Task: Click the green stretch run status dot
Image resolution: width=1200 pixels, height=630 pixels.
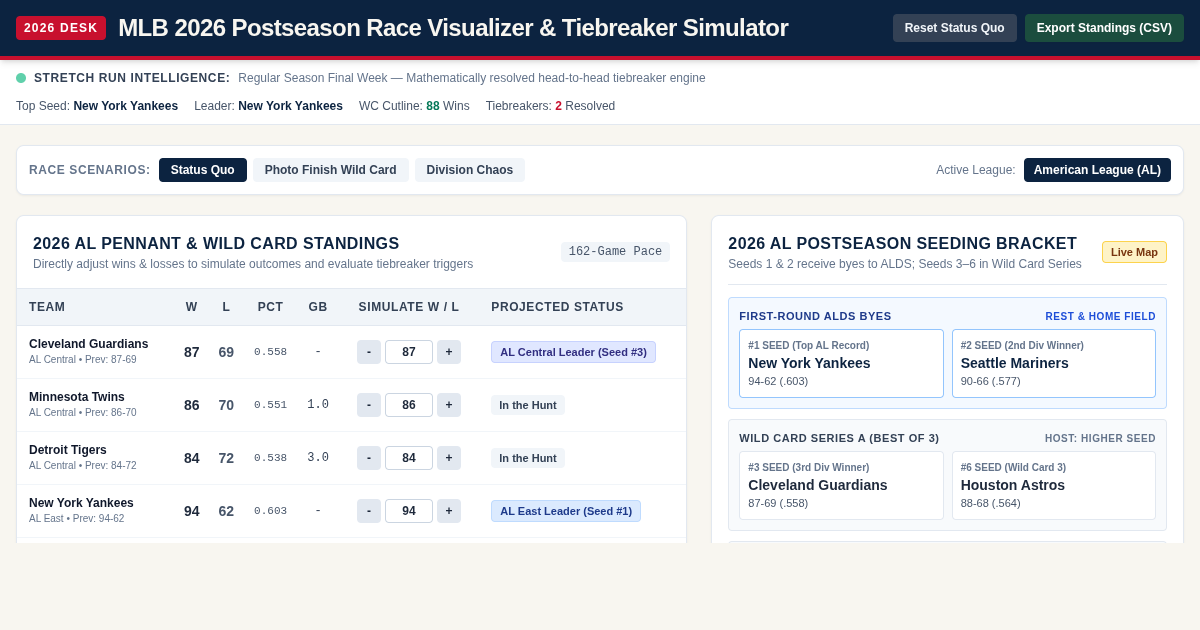Action: click(21, 78)
